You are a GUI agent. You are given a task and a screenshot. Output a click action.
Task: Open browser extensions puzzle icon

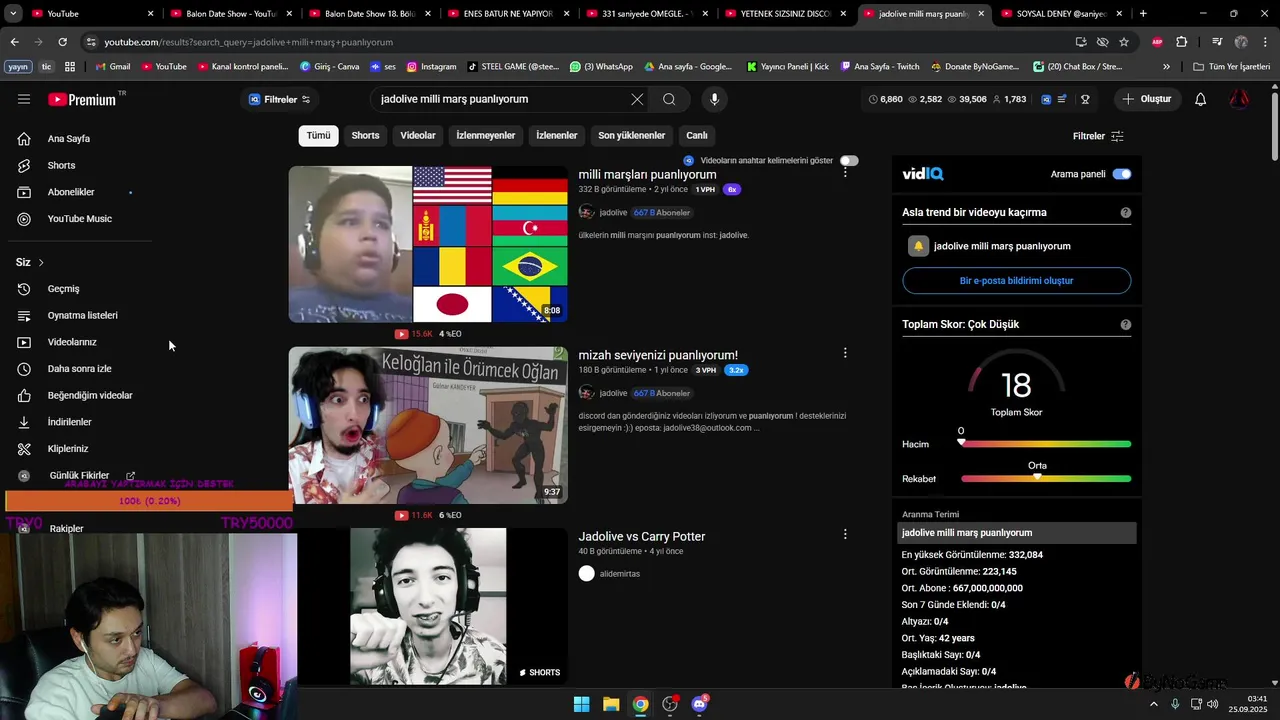[1182, 42]
